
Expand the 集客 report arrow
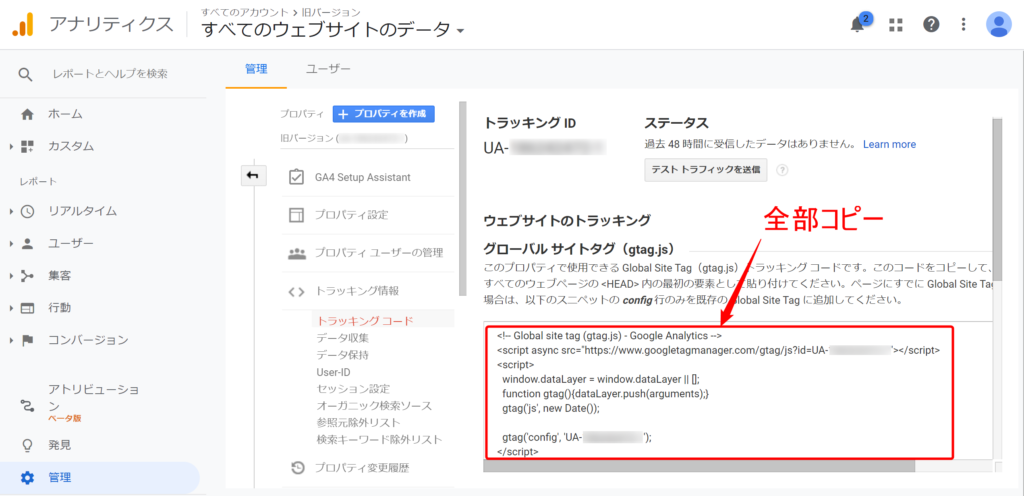coord(11,275)
